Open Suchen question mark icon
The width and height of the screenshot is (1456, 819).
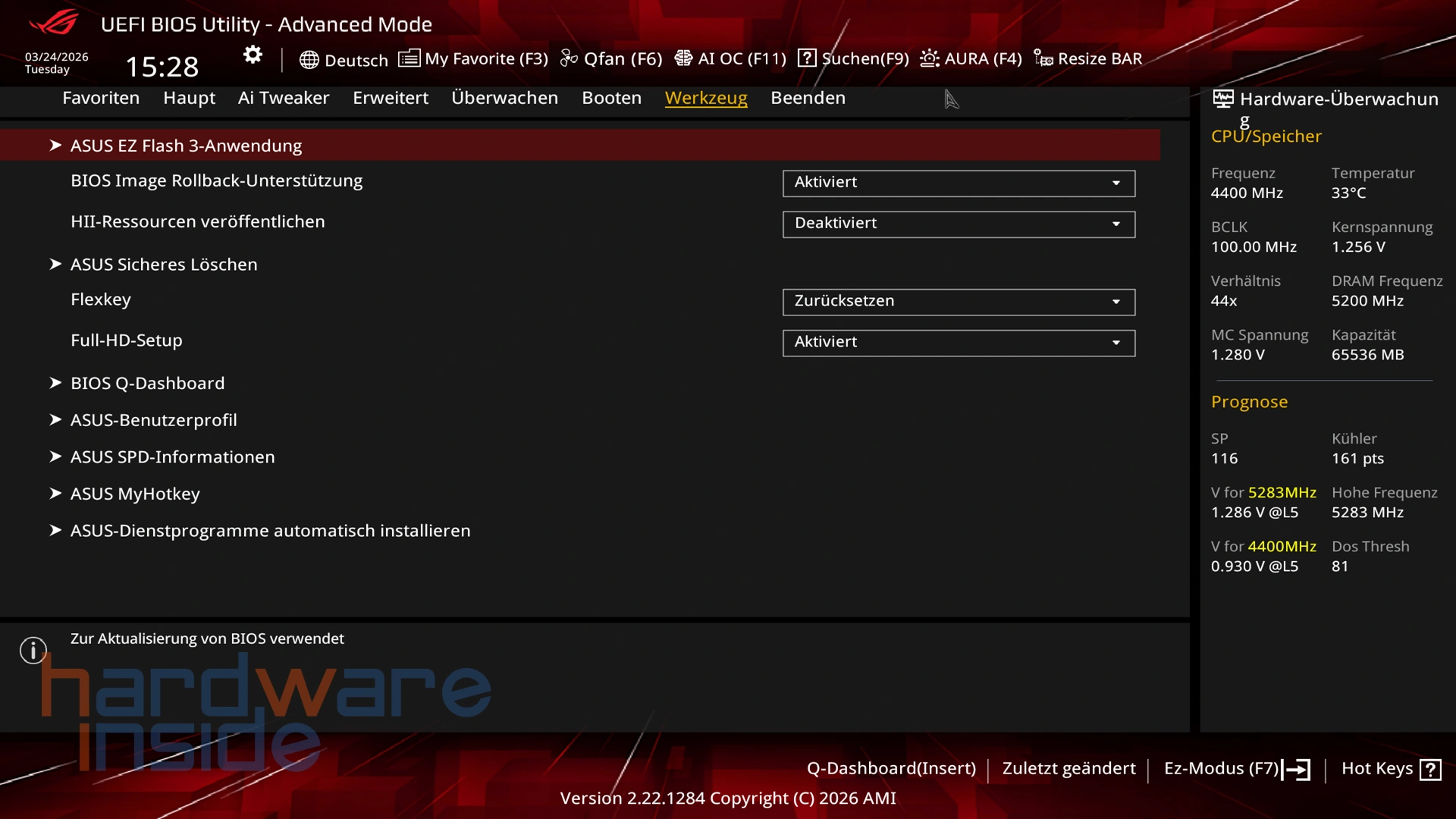(x=807, y=58)
